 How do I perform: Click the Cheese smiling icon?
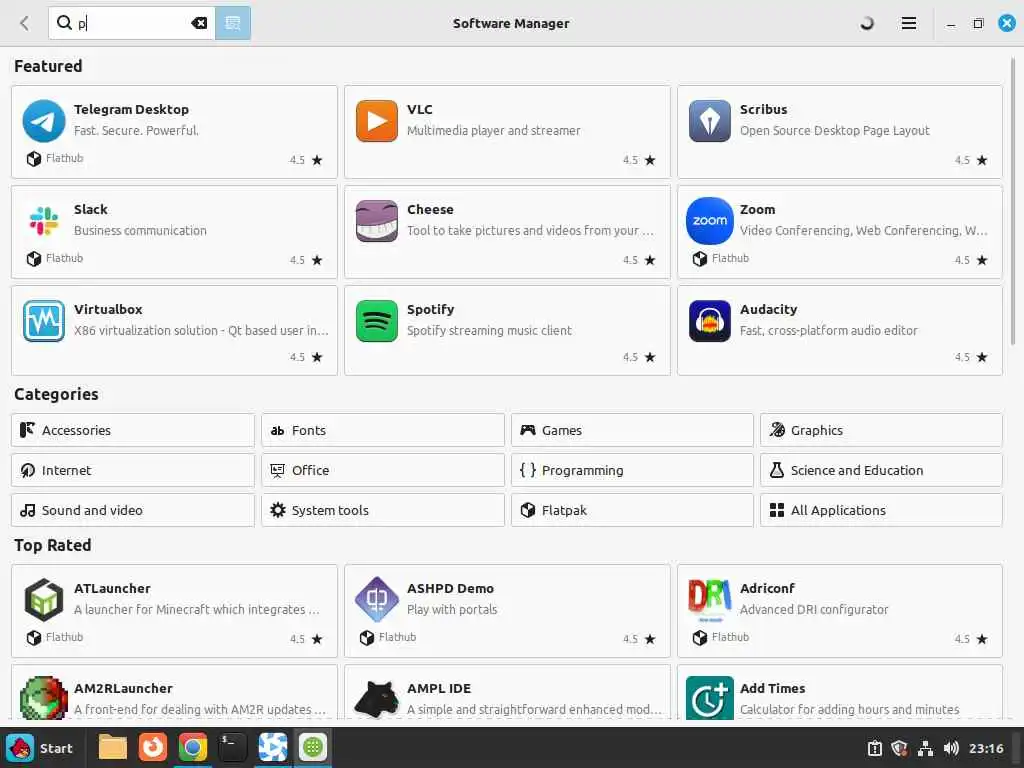(377, 221)
